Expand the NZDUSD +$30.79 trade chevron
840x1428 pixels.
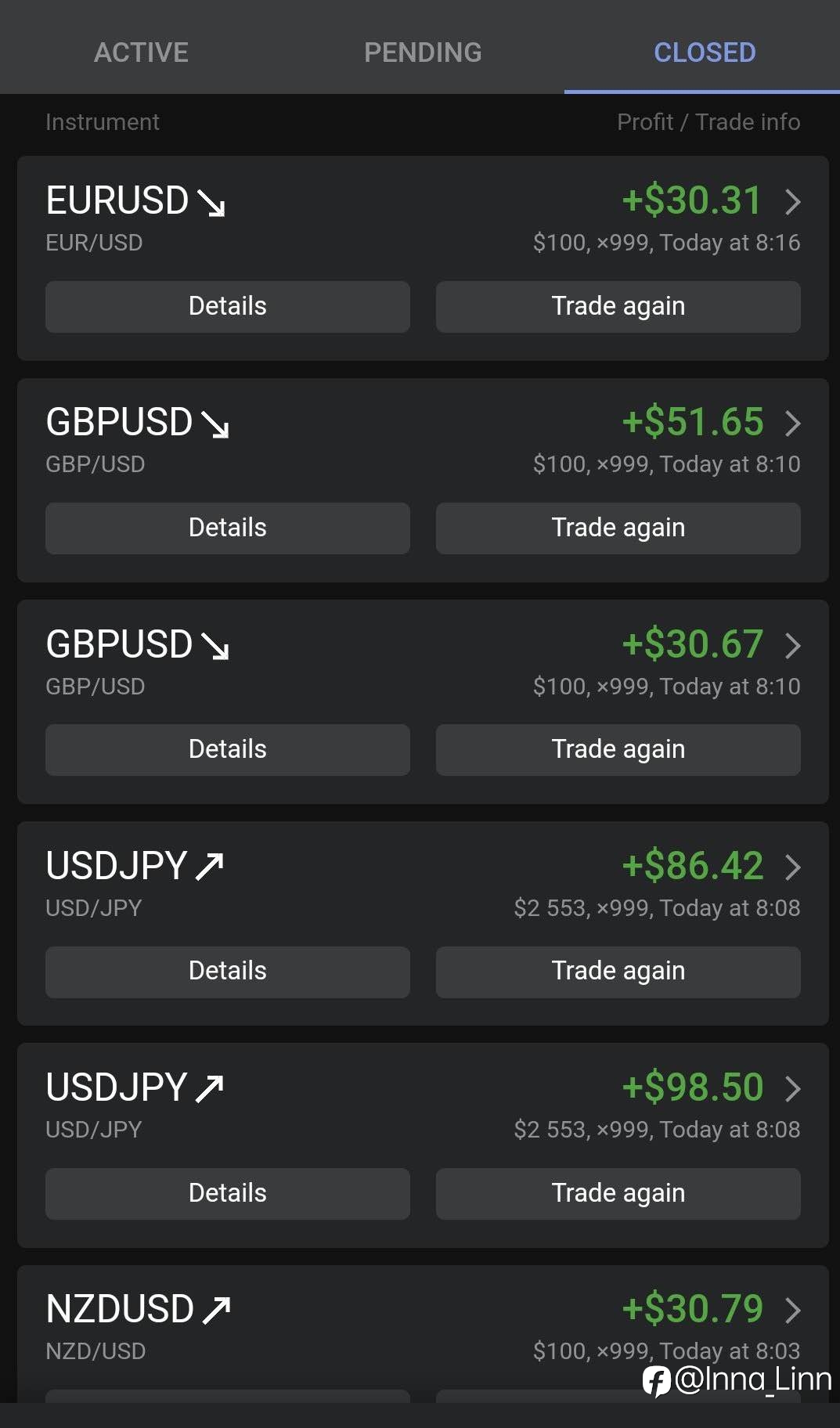(793, 1310)
